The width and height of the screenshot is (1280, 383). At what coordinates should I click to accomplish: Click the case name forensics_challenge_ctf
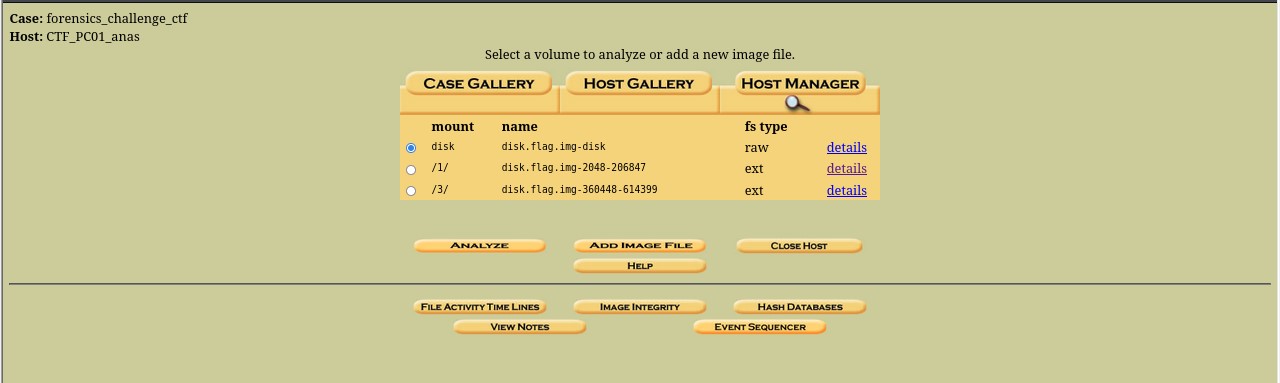click(x=117, y=19)
